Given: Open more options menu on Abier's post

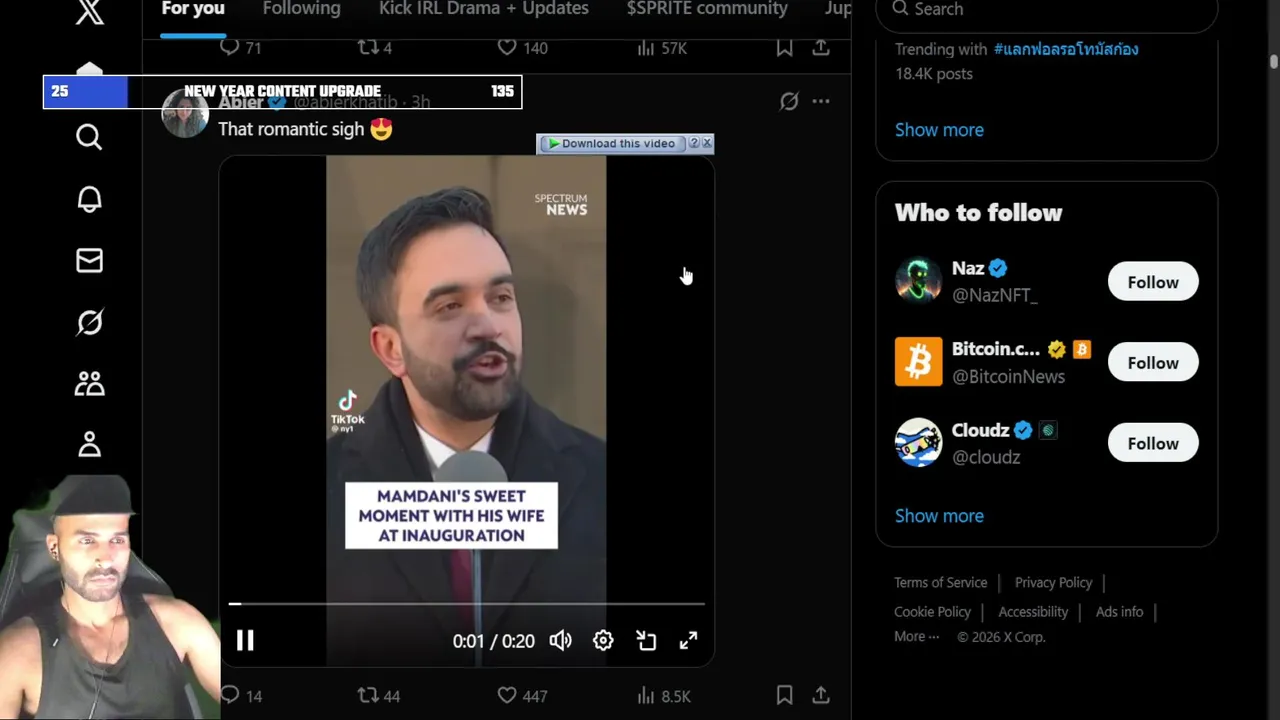Looking at the screenshot, I should [x=820, y=101].
